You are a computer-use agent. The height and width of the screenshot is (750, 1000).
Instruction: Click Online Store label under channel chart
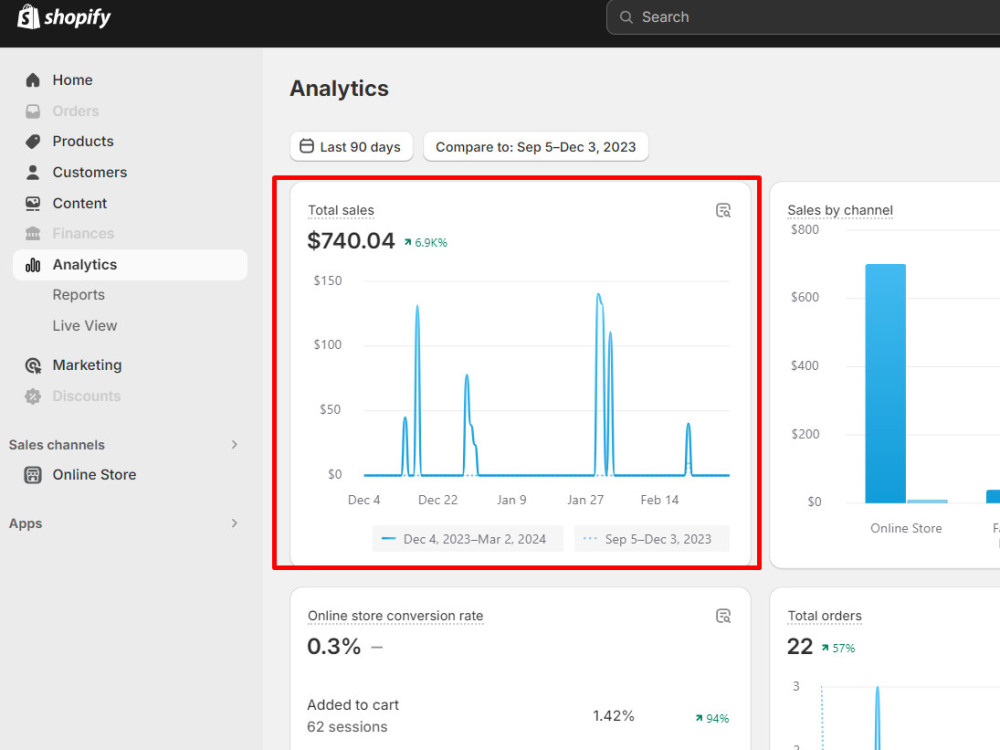click(x=906, y=529)
